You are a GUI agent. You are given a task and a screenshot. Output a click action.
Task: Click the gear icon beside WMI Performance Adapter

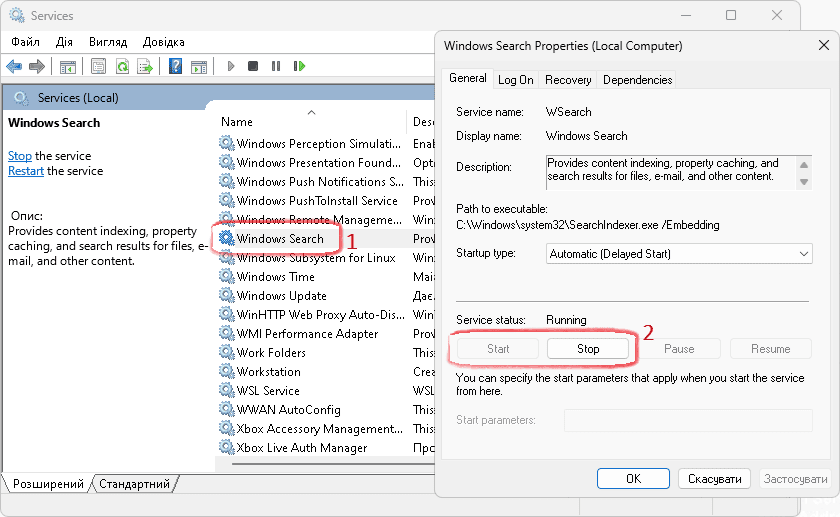(227, 333)
